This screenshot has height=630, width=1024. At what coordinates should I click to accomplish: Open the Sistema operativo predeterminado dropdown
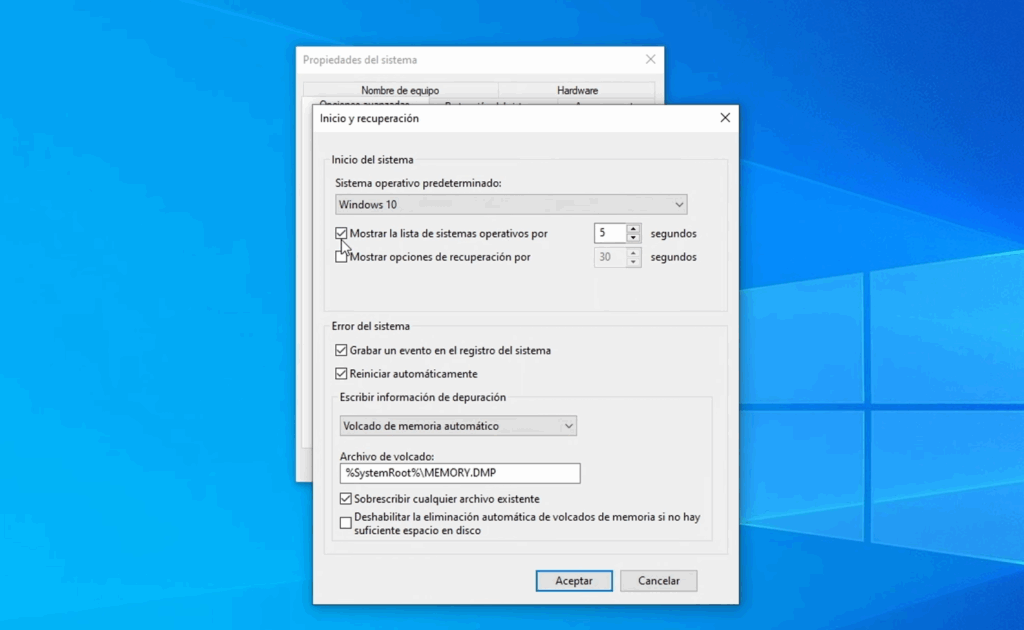(x=511, y=204)
